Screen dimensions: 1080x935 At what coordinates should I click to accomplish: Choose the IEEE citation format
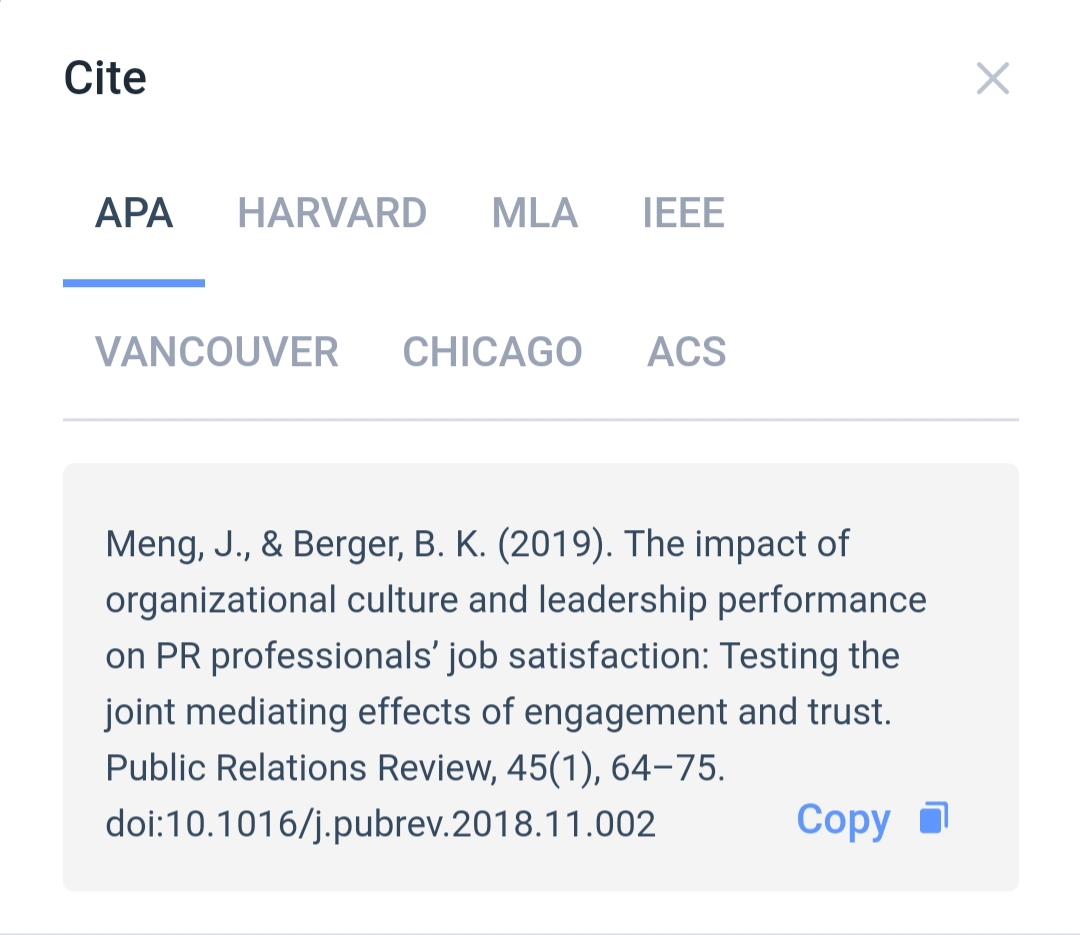coord(683,213)
